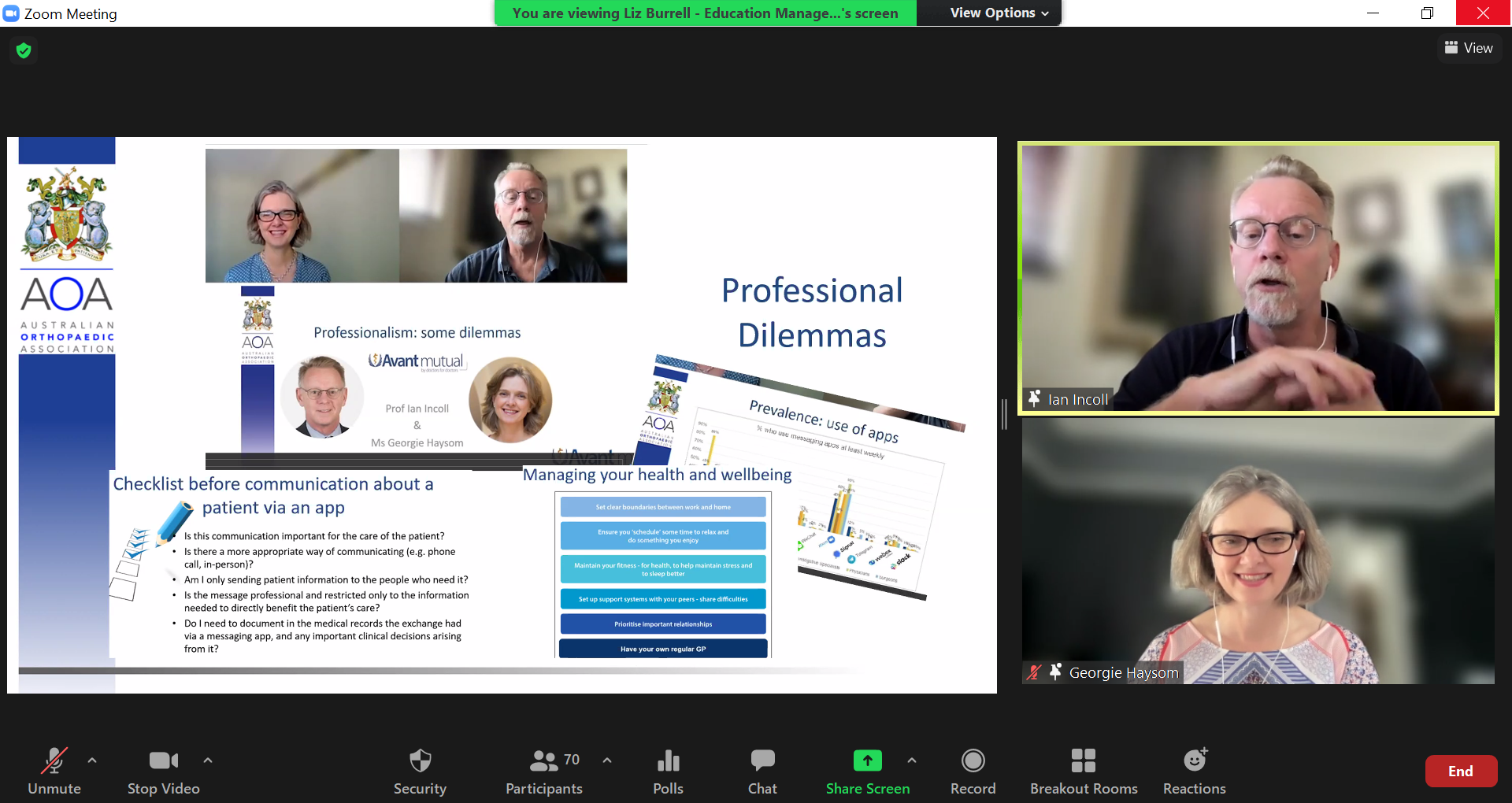Open the View layout menu

(1469, 48)
